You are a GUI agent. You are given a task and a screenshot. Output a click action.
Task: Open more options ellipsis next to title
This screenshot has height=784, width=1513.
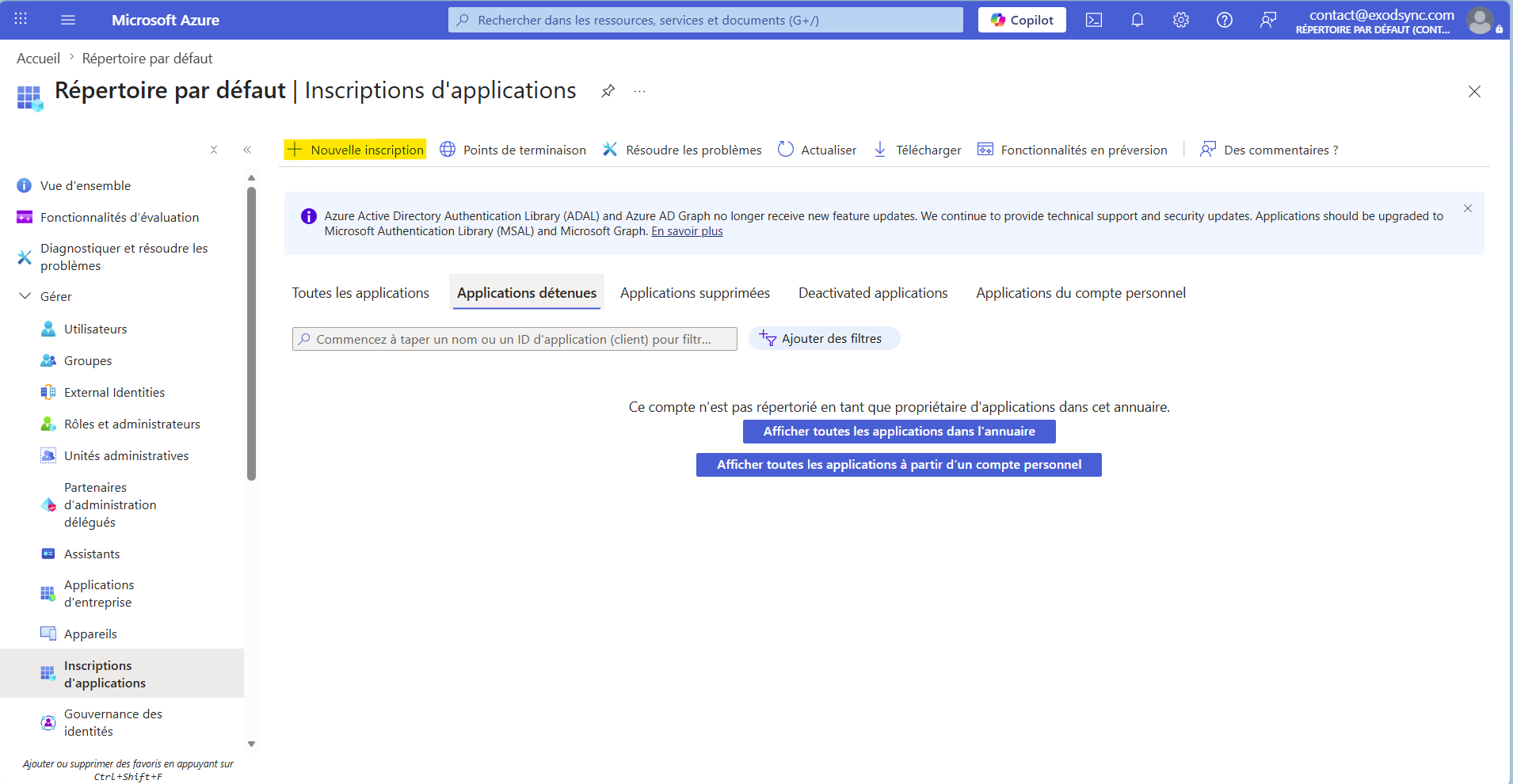pos(639,91)
